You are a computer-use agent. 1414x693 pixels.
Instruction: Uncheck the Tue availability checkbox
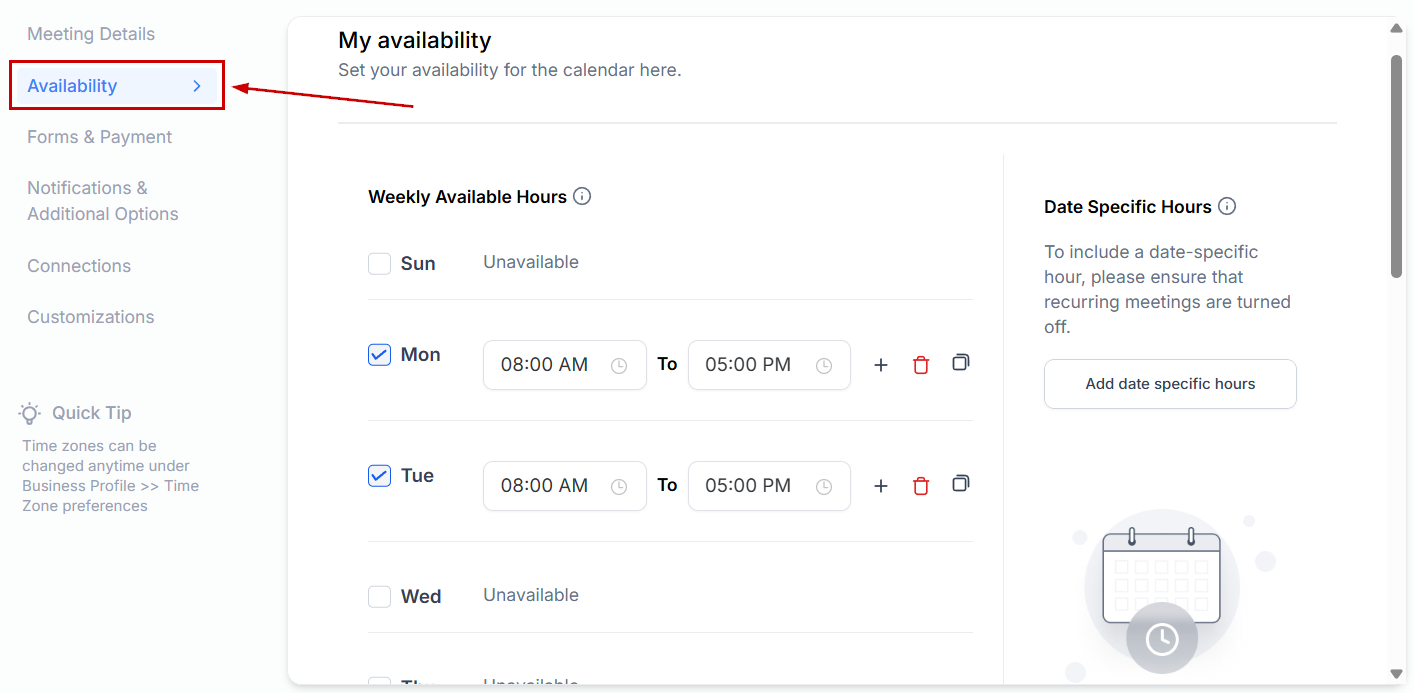(379, 476)
